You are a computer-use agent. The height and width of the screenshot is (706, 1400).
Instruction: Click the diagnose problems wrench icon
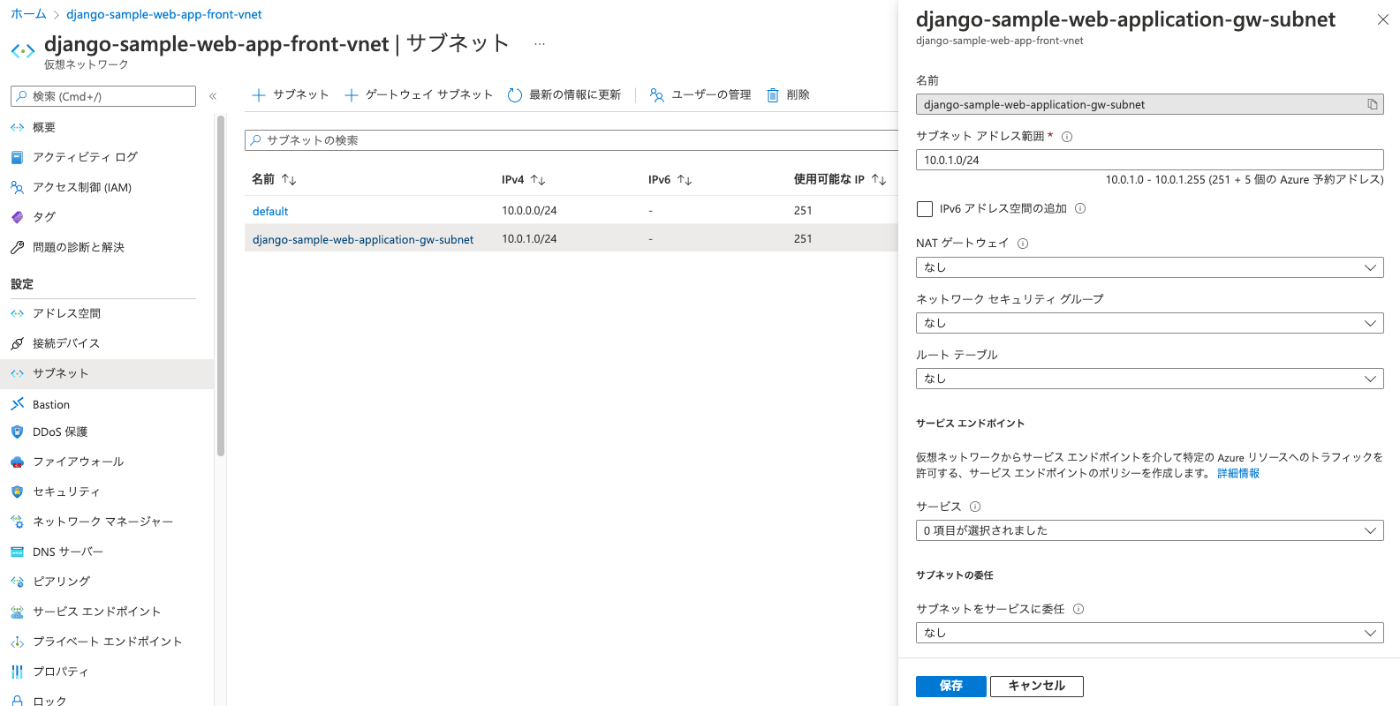pyautogui.click(x=17, y=247)
